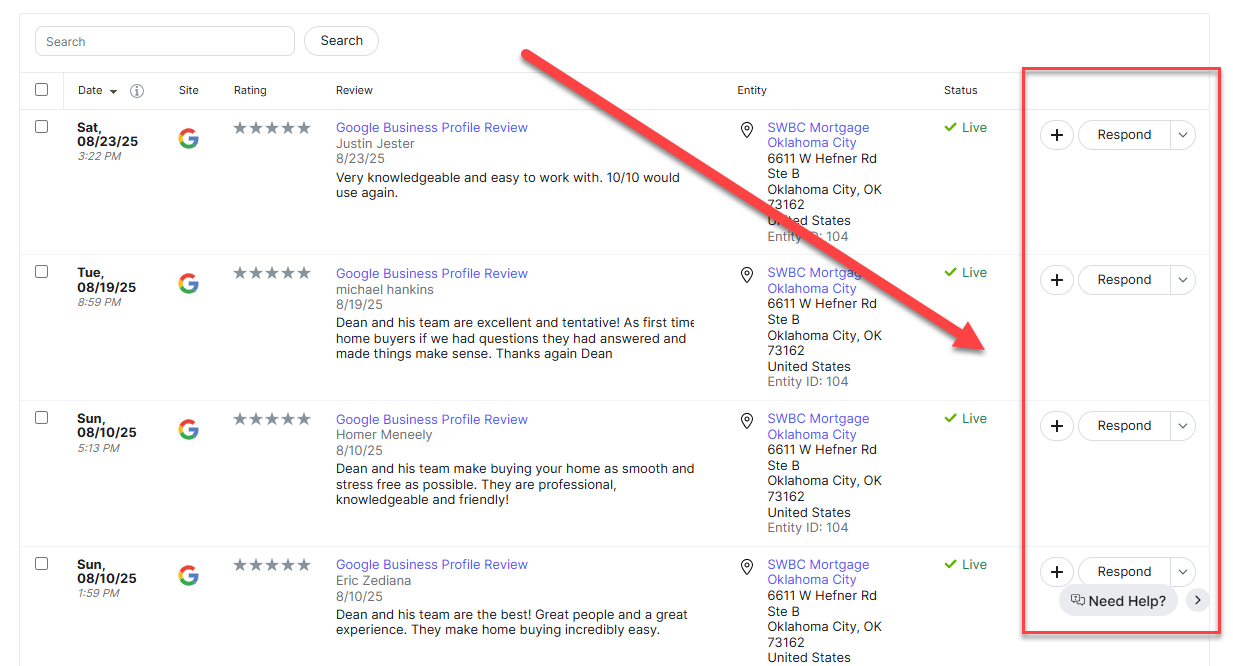Click review text 'Dean and his team are the best'

tap(512, 622)
